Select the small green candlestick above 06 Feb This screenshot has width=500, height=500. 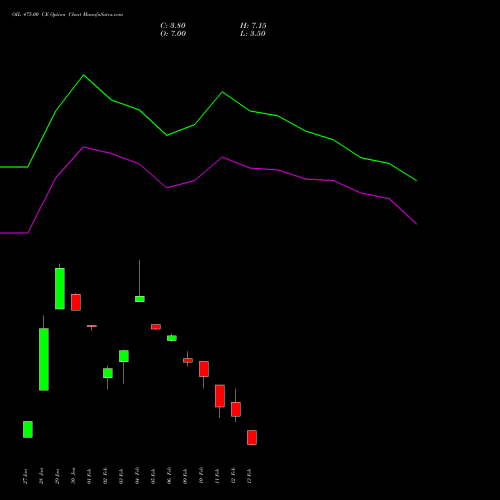click(x=172, y=338)
